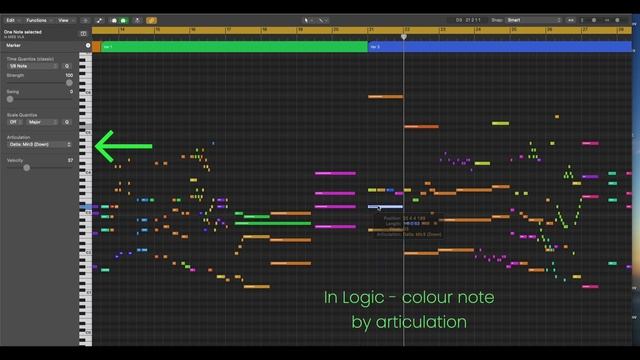640x360 pixels.
Task: Open the Time Quantize 1/8 Note dropdown
Action: pos(33,66)
